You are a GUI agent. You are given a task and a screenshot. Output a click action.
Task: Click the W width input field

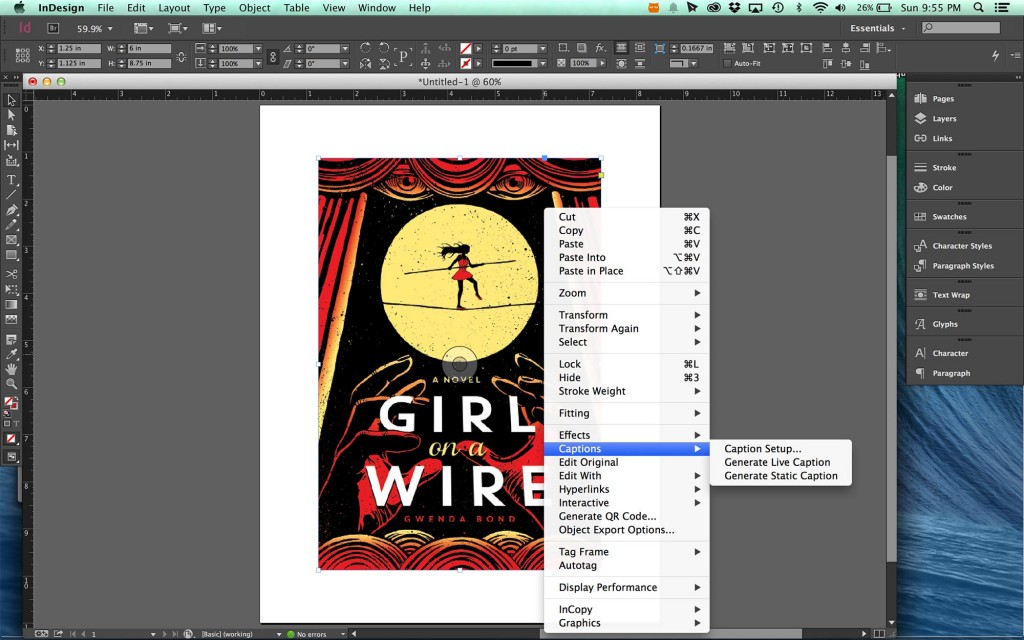tap(149, 48)
